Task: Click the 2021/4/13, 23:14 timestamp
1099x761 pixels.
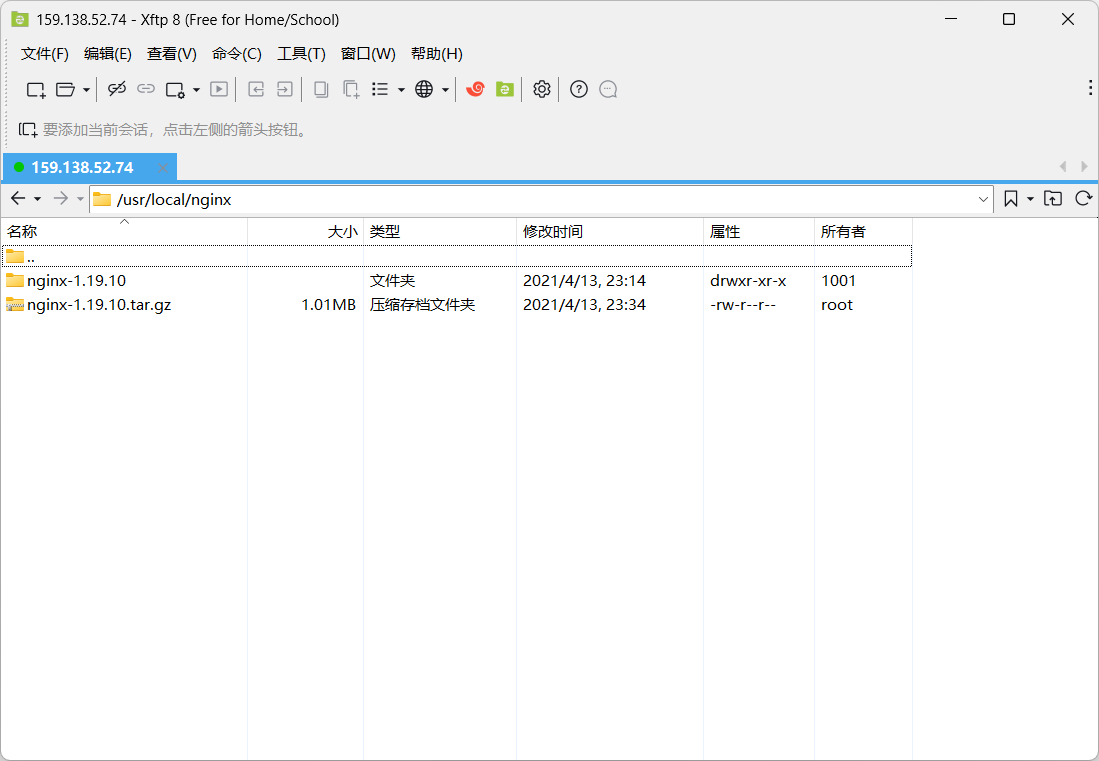Action: click(585, 281)
